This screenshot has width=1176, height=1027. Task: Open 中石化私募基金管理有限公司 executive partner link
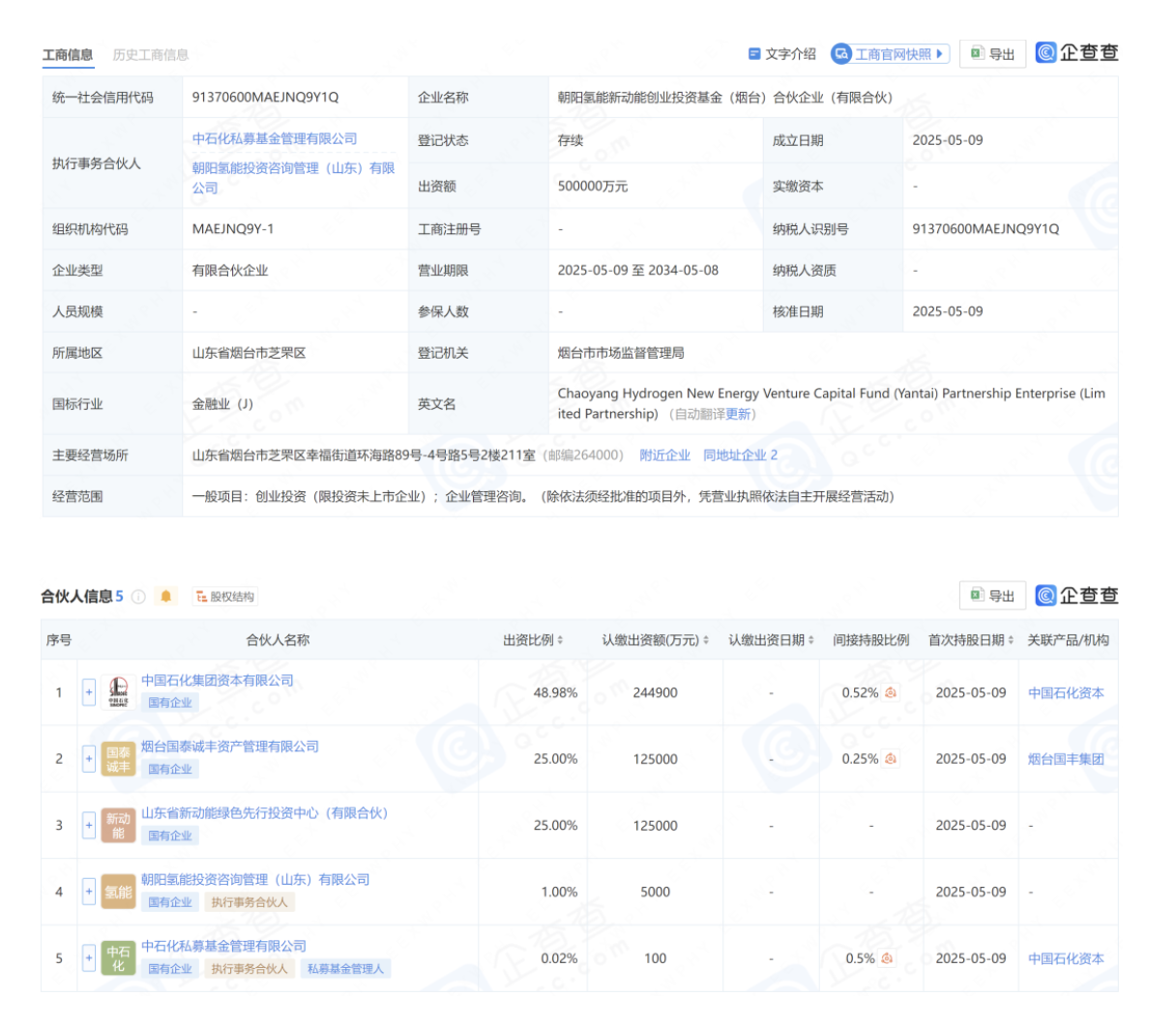click(x=275, y=139)
